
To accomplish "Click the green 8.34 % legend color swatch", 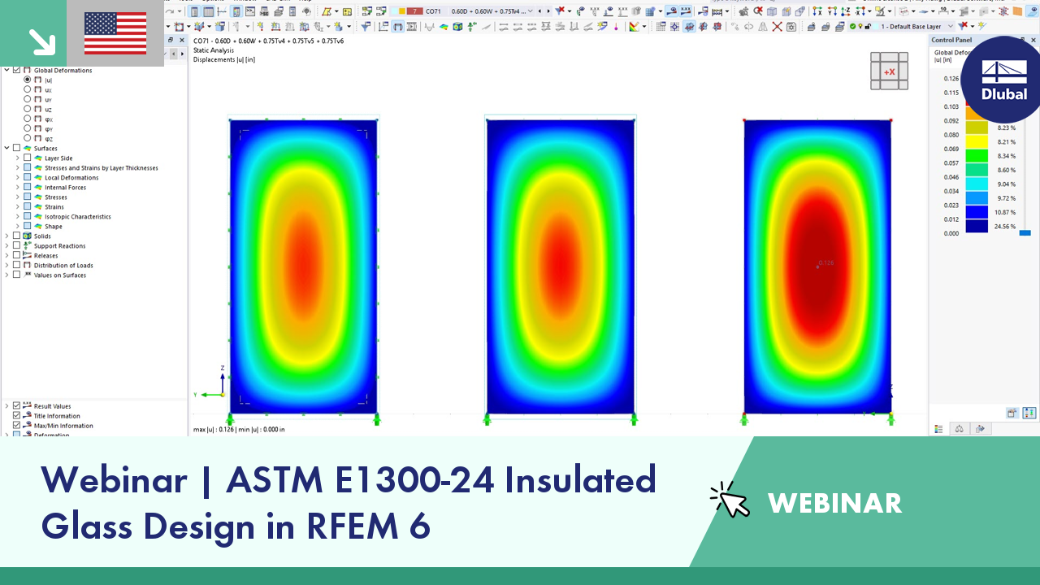I will click(x=976, y=156).
